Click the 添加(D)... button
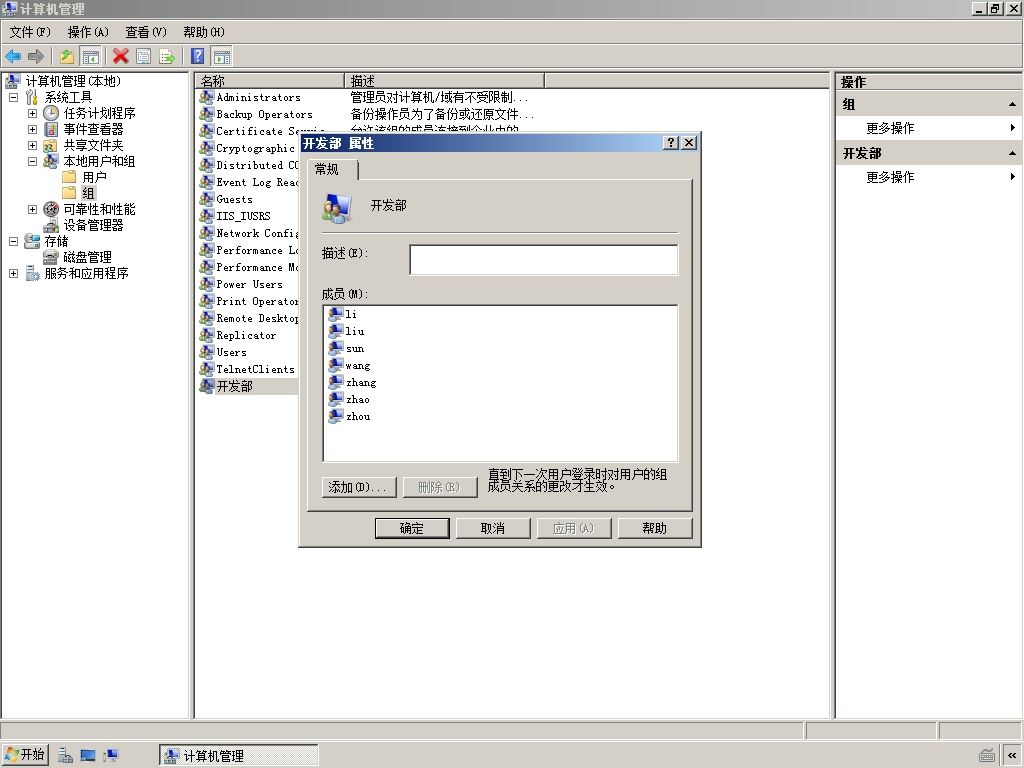This screenshot has width=1024, height=768. [x=359, y=487]
